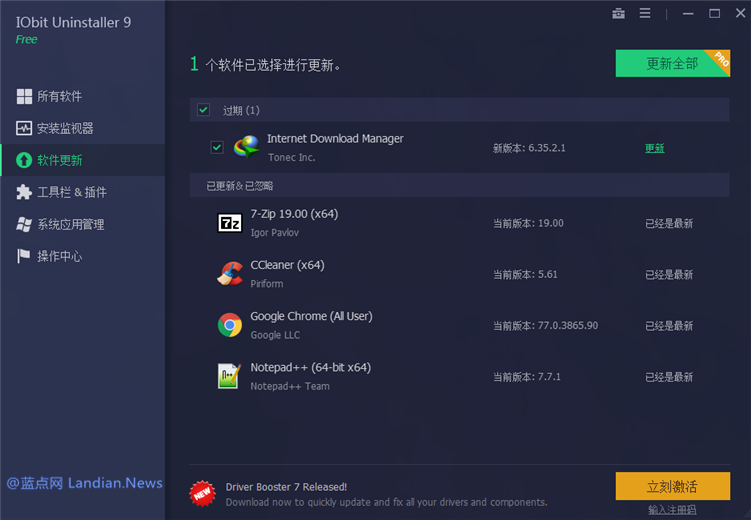
Task: Click the 工具栏 & 插件 puzzle icon
Action: pos(24,192)
